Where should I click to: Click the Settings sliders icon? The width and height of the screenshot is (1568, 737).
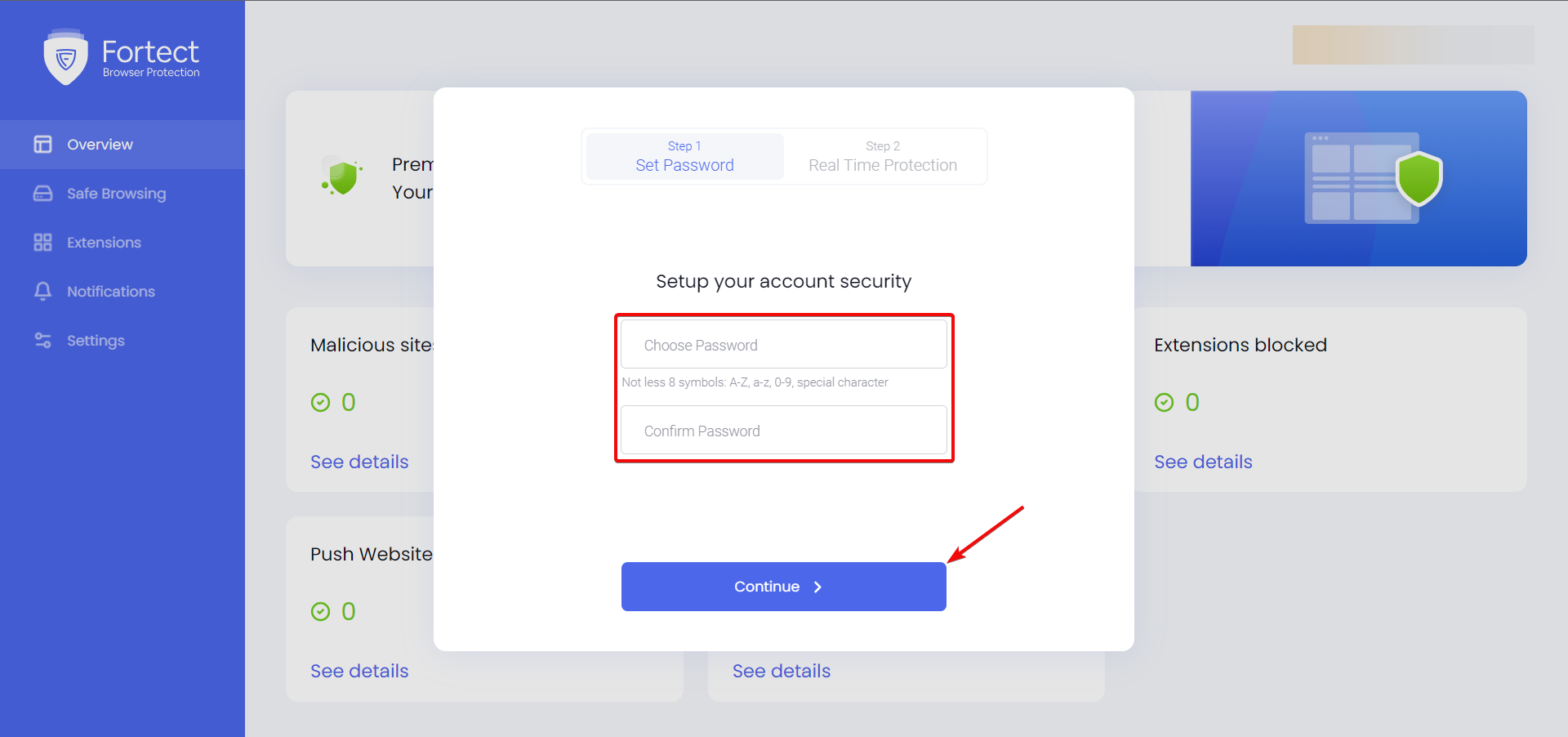(x=42, y=341)
